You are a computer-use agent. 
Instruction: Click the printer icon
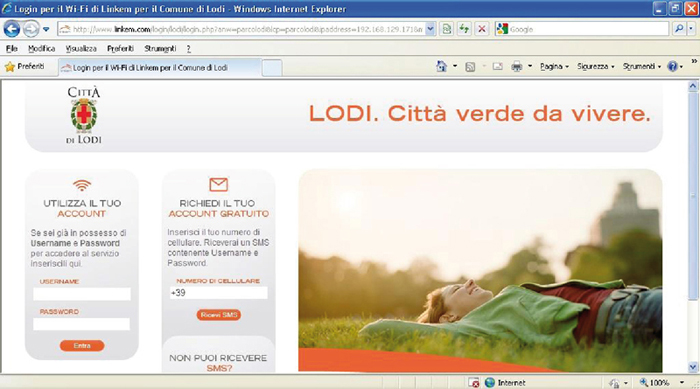pos(517,67)
